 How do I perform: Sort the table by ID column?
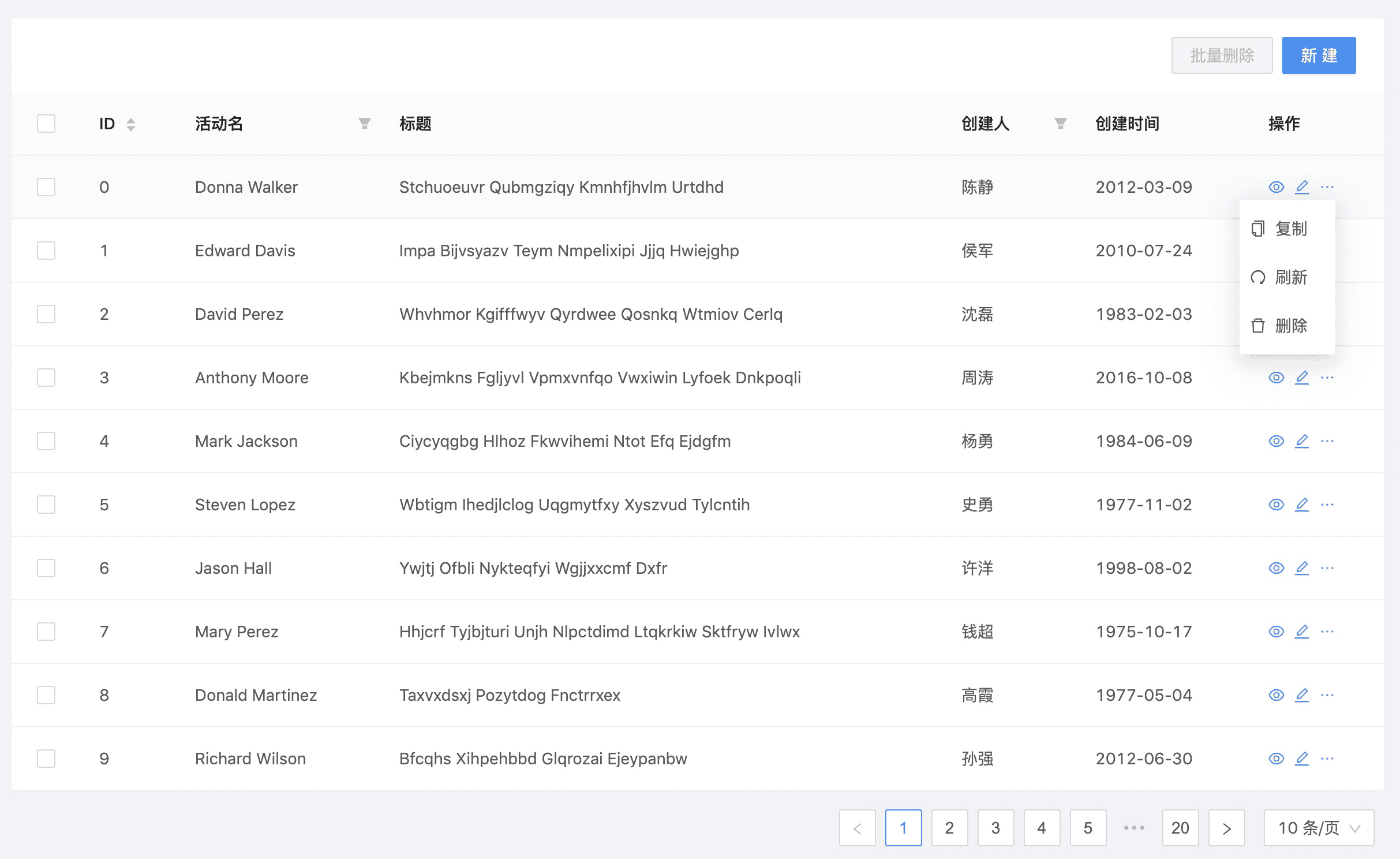(130, 124)
